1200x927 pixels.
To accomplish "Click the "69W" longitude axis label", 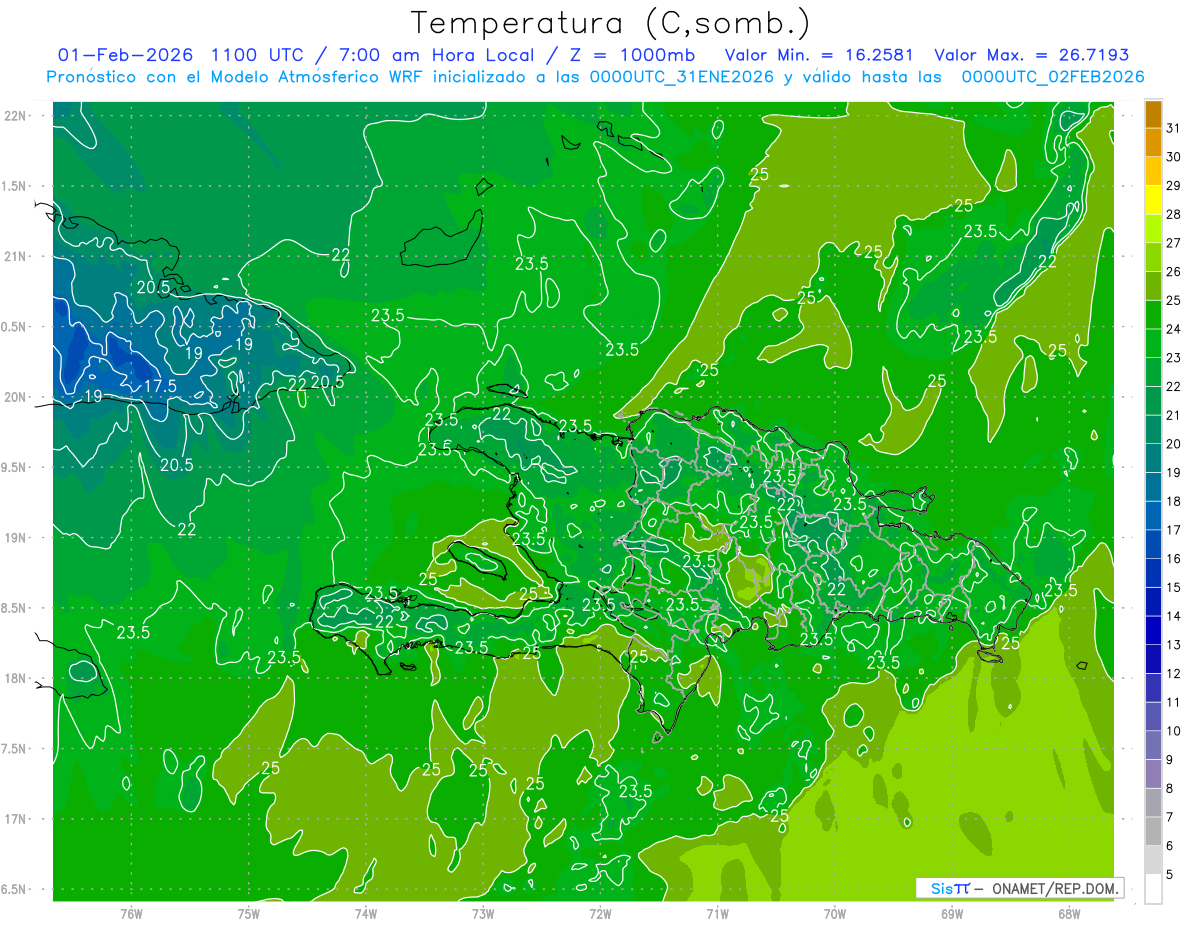I will 952,913.
